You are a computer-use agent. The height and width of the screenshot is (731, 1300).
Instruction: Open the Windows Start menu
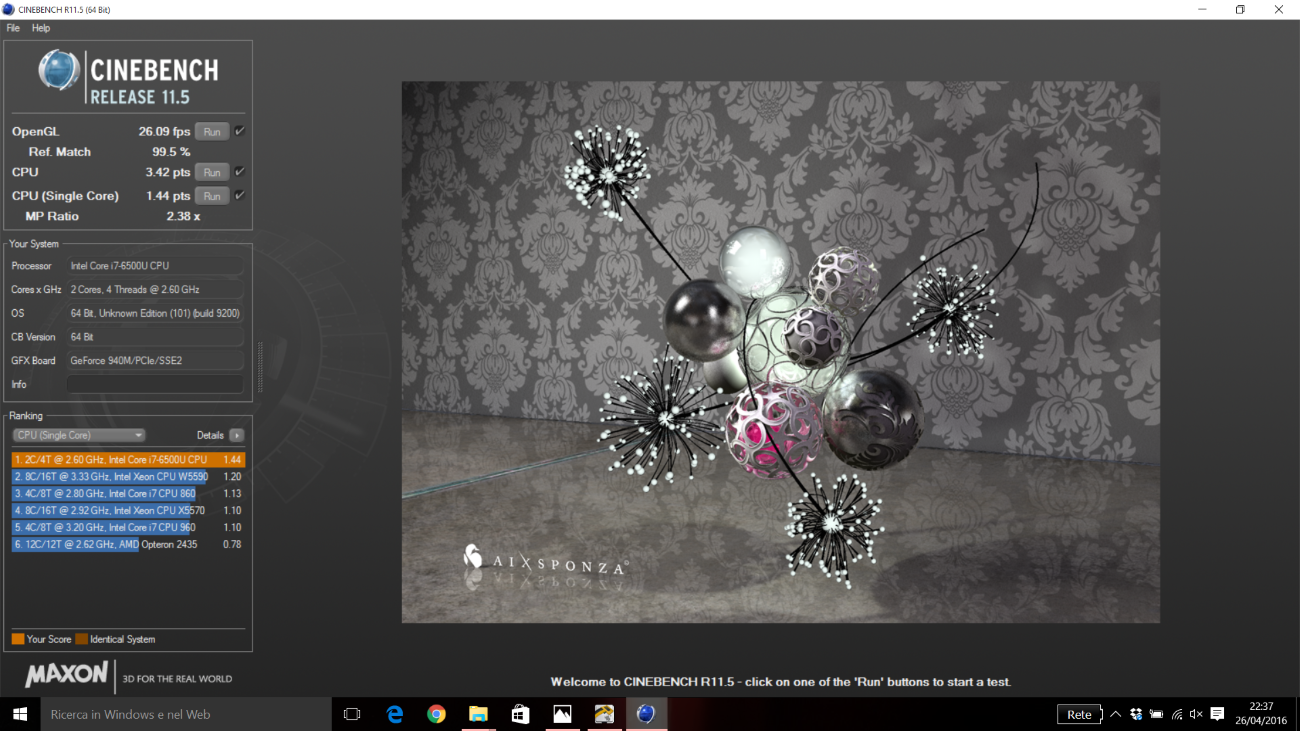(x=19, y=714)
